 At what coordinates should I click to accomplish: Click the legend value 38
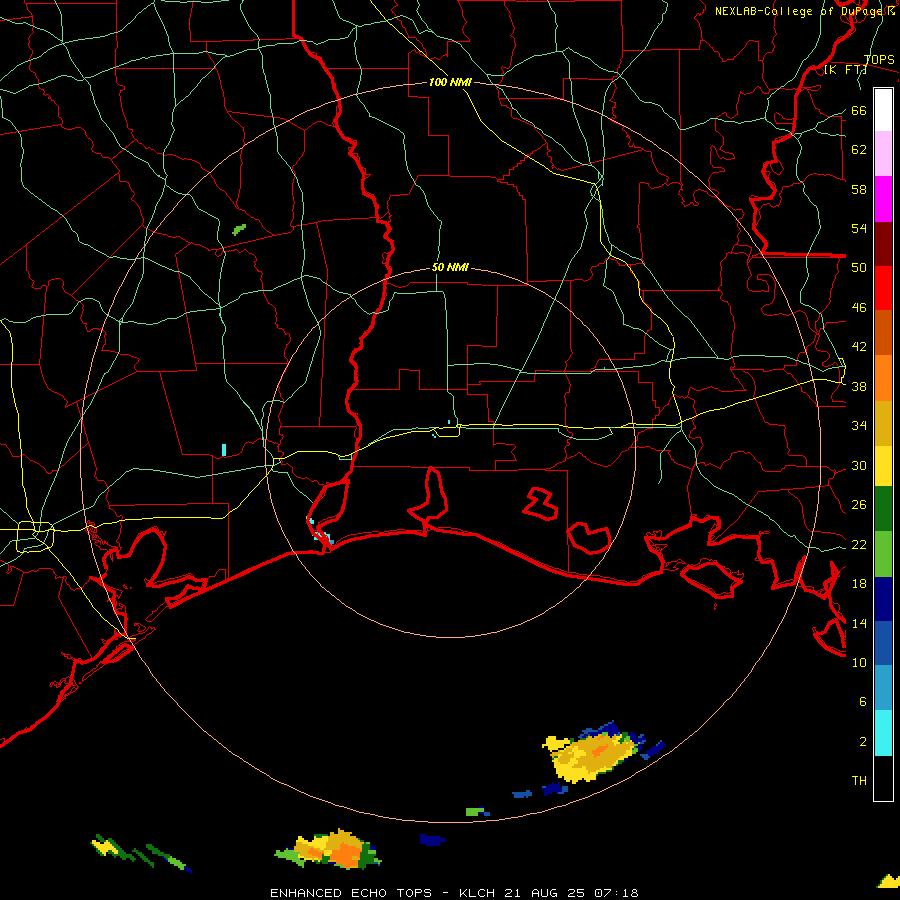(x=859, y=386)
